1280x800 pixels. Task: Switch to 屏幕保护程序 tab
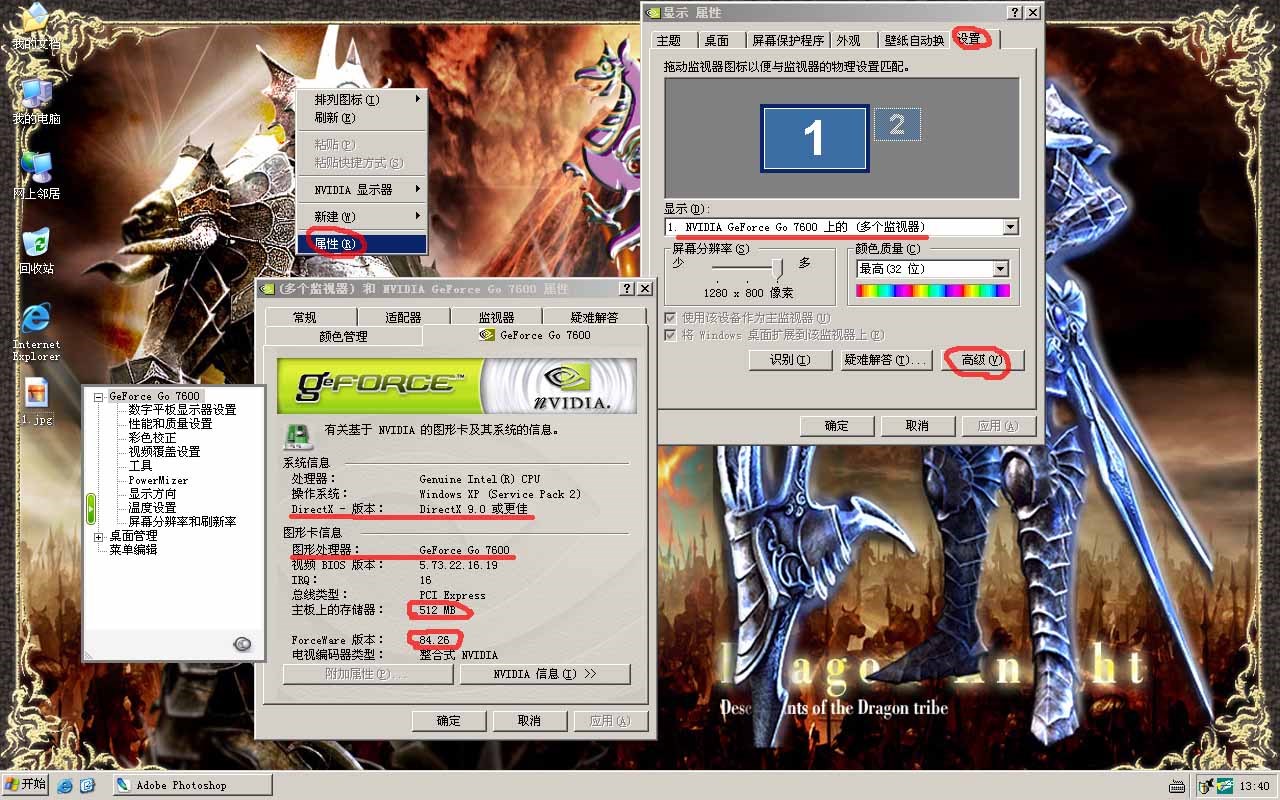coord(788,40)
